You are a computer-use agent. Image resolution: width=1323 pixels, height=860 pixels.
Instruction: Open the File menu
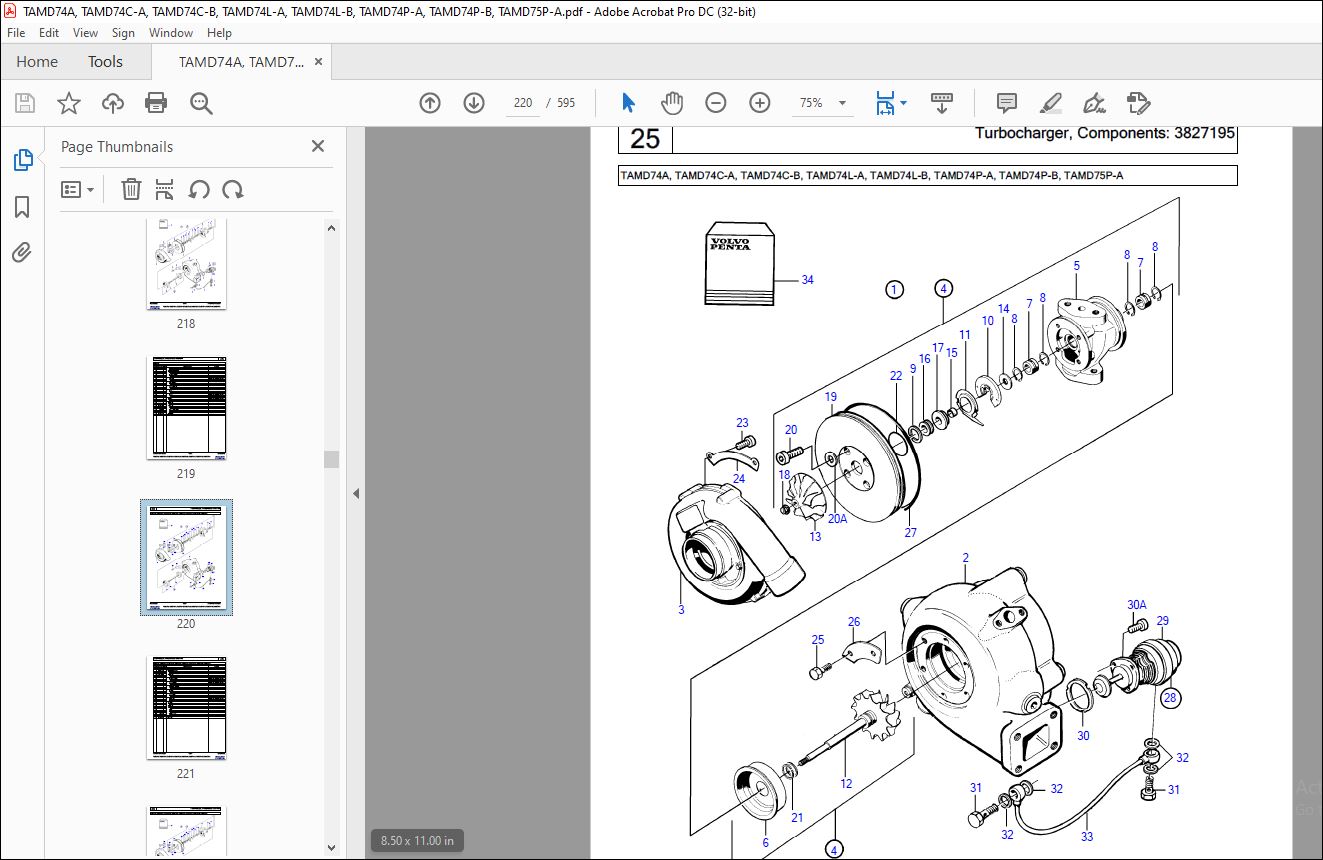pos(16,33)
